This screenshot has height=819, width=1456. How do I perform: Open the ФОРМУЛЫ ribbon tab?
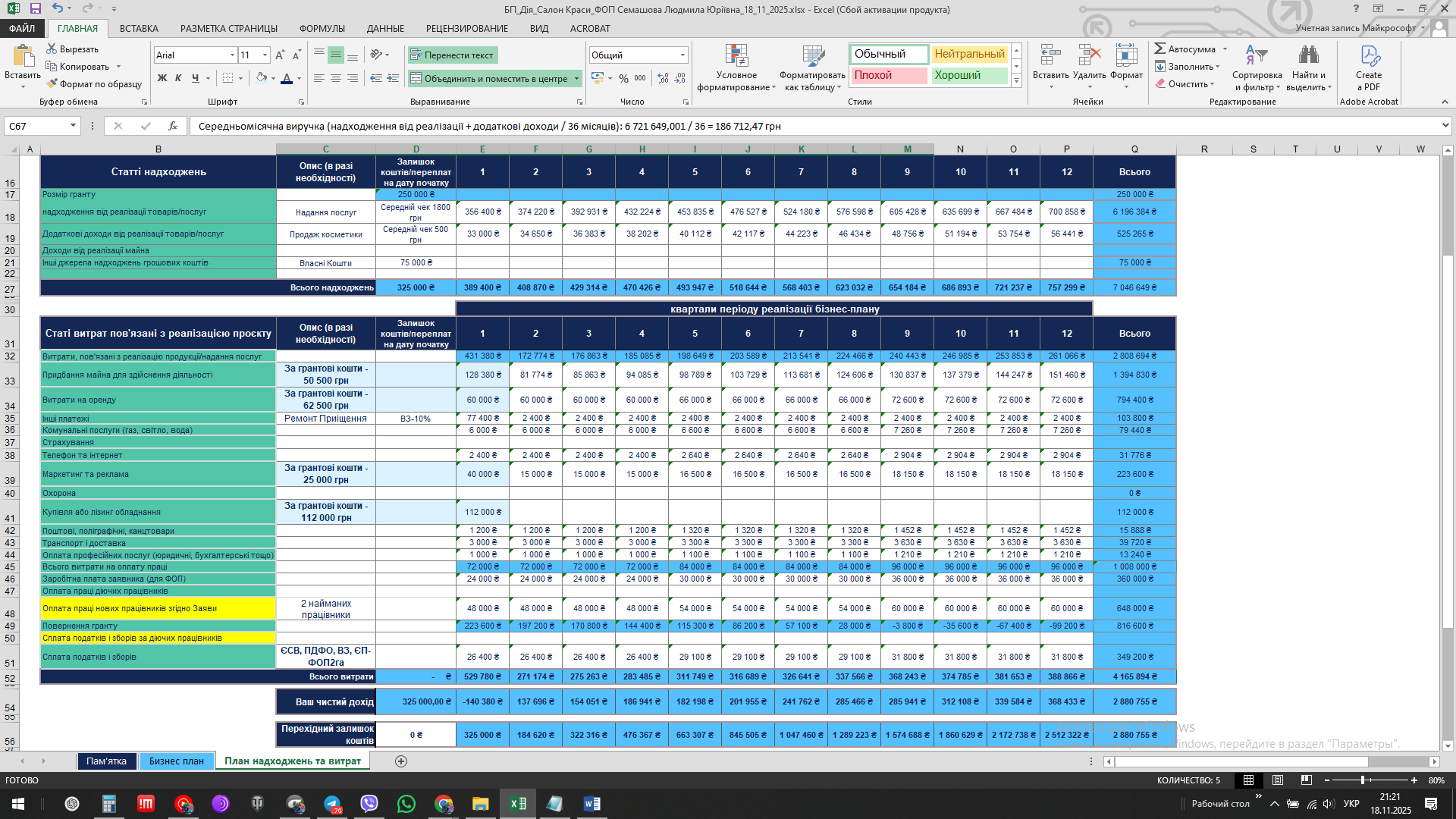tap(322, 29)
